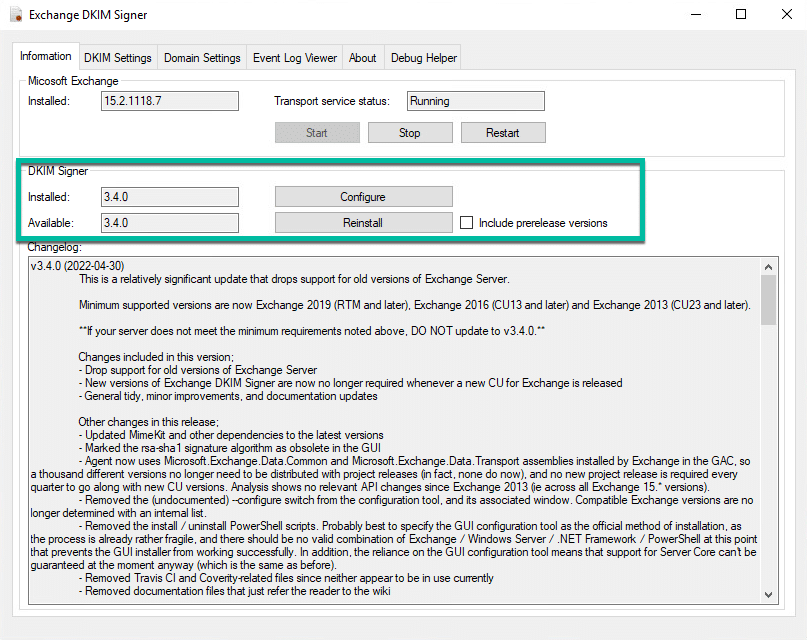Click 'General tidy, minor improvements' changelog line
807x640 pixels.
pyautogui.click(x=228, y=396)
